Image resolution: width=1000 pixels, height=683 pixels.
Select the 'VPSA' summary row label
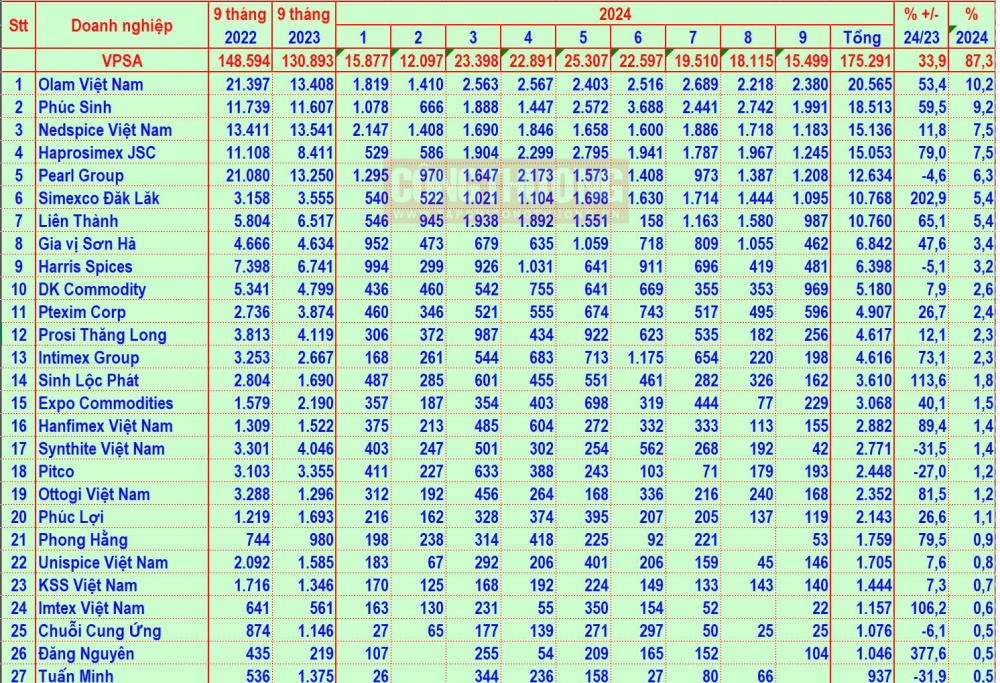click(122, 61)
